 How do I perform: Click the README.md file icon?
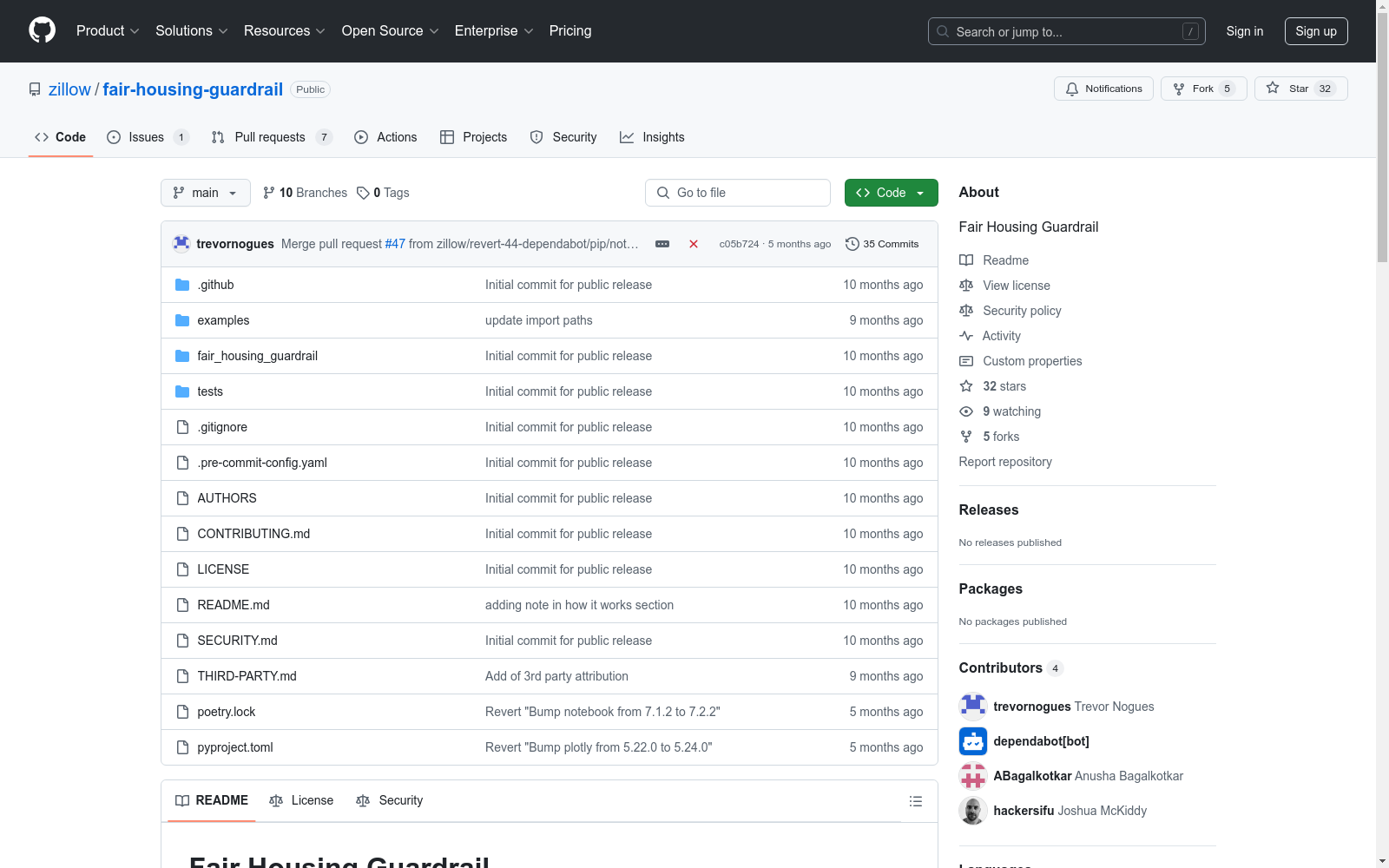point(182,605)
